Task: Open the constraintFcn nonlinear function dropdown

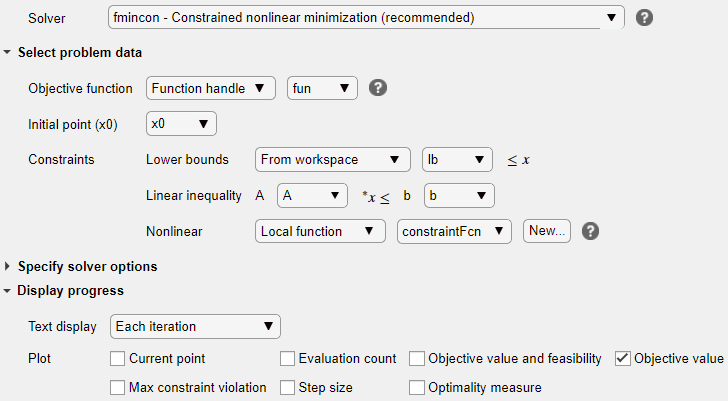Action: [454, 231]
